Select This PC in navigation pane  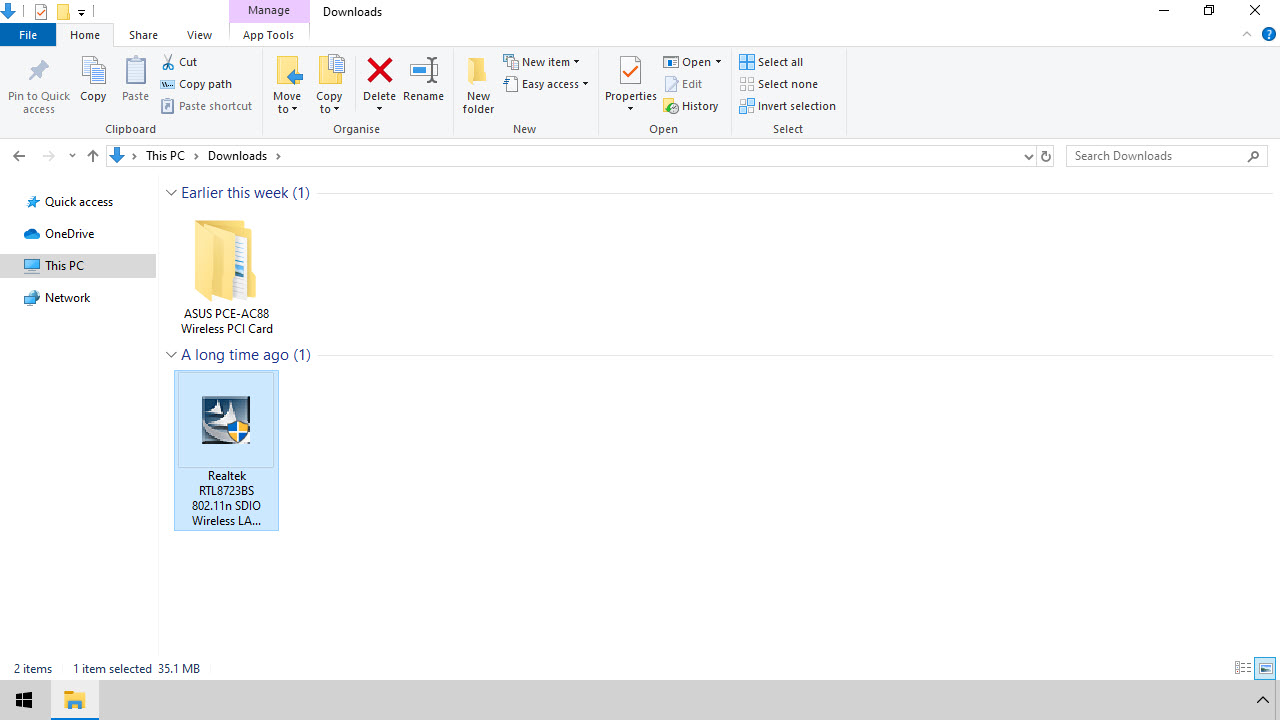point(78,266)
